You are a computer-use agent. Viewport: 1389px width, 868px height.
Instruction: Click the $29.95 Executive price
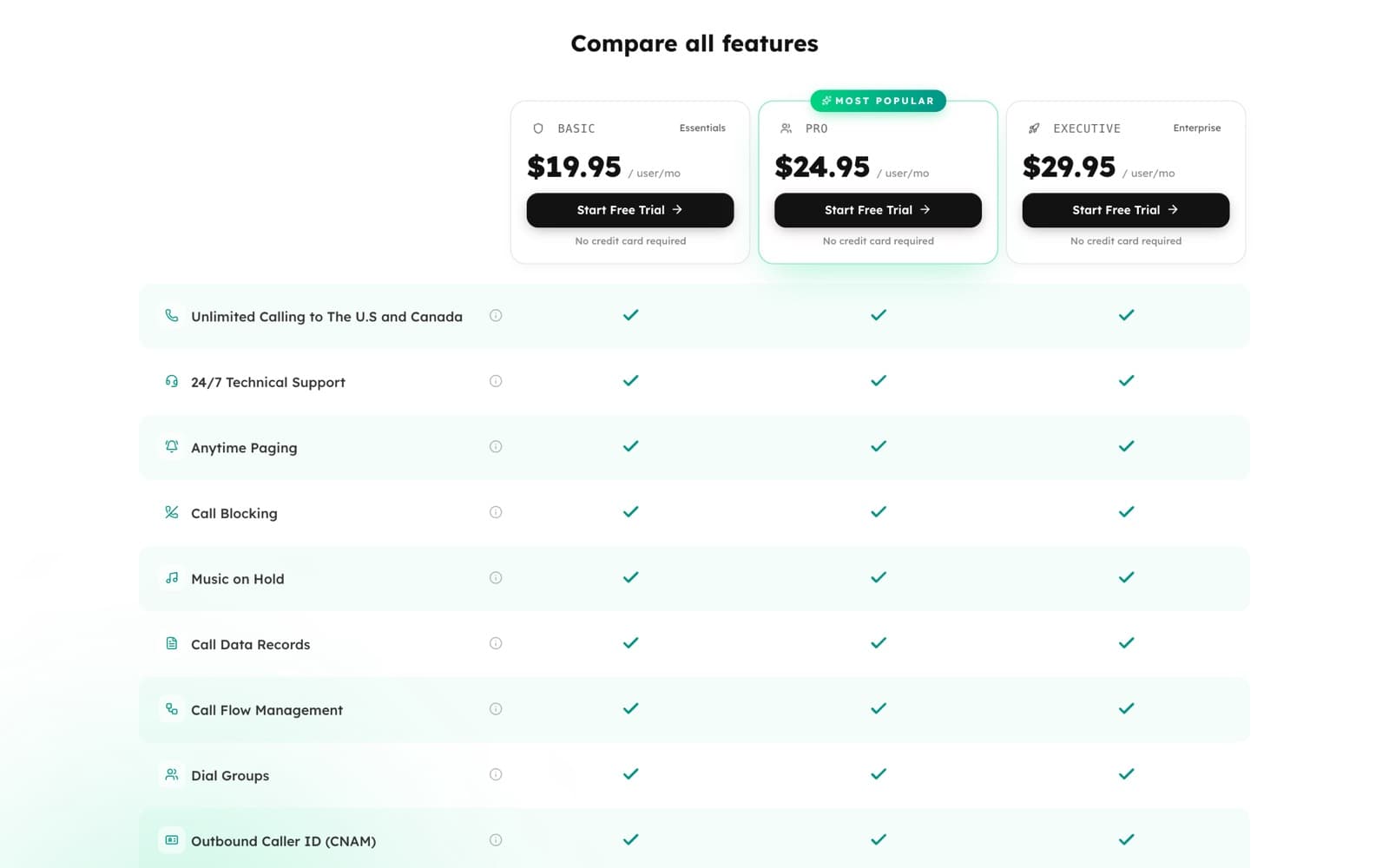pos(1070,167)
